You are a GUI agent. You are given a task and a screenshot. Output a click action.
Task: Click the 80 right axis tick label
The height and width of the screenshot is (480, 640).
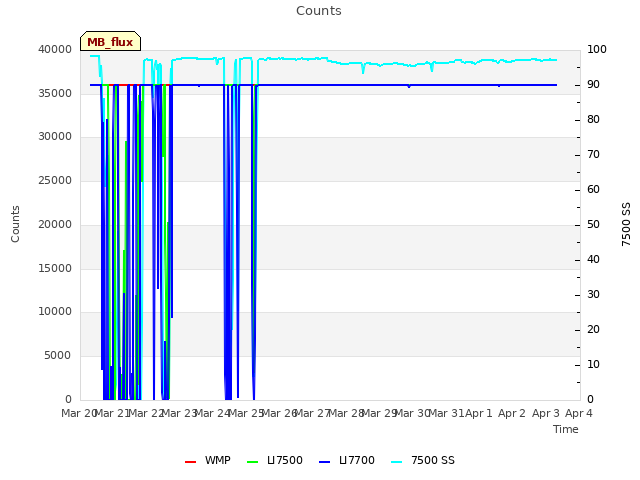(x=593, y=119)
